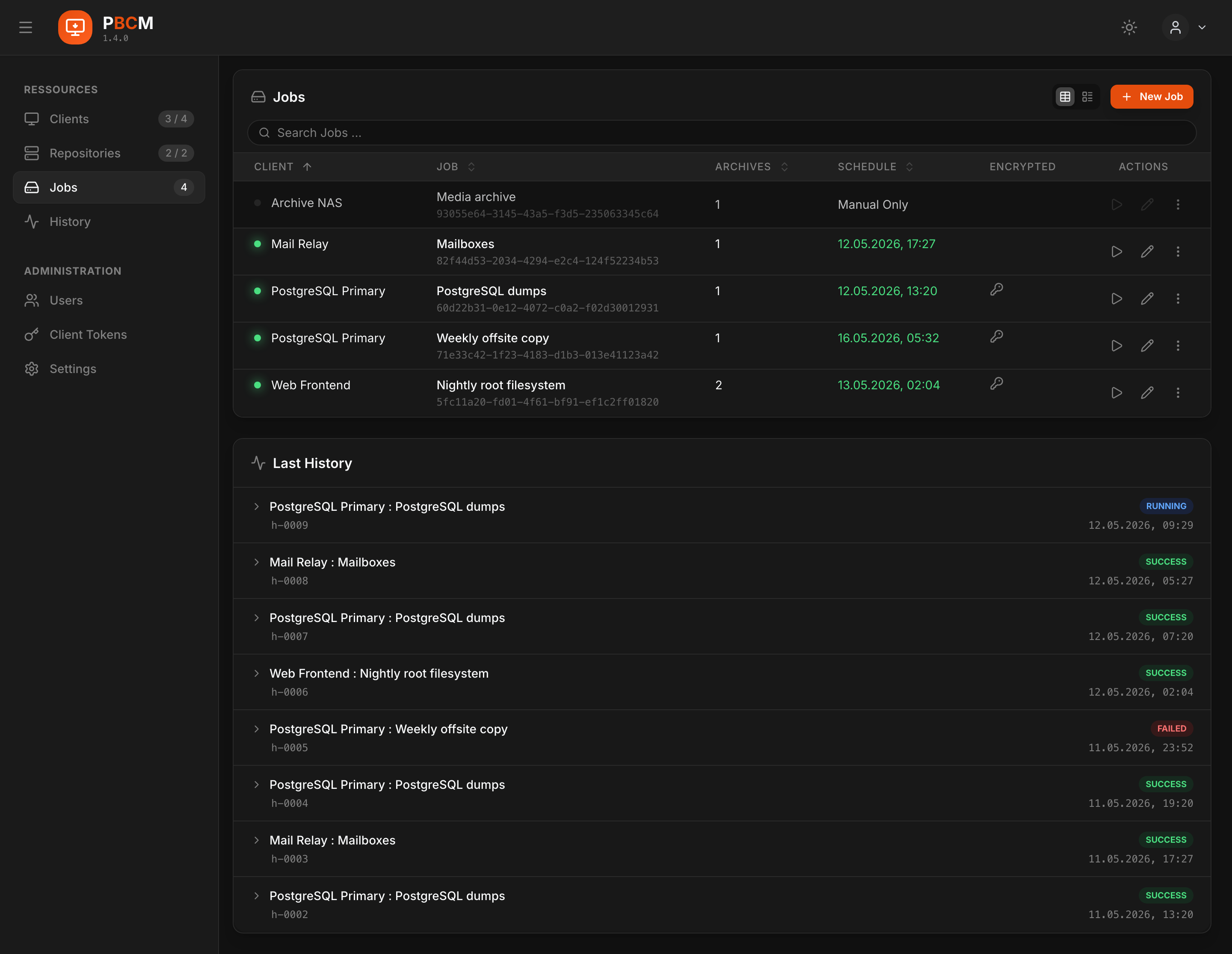Image resolution: width=1232 pixels, height=954 pixels.
Task: Open Clients in the sidebar
Action: click(x=109, y=119)
